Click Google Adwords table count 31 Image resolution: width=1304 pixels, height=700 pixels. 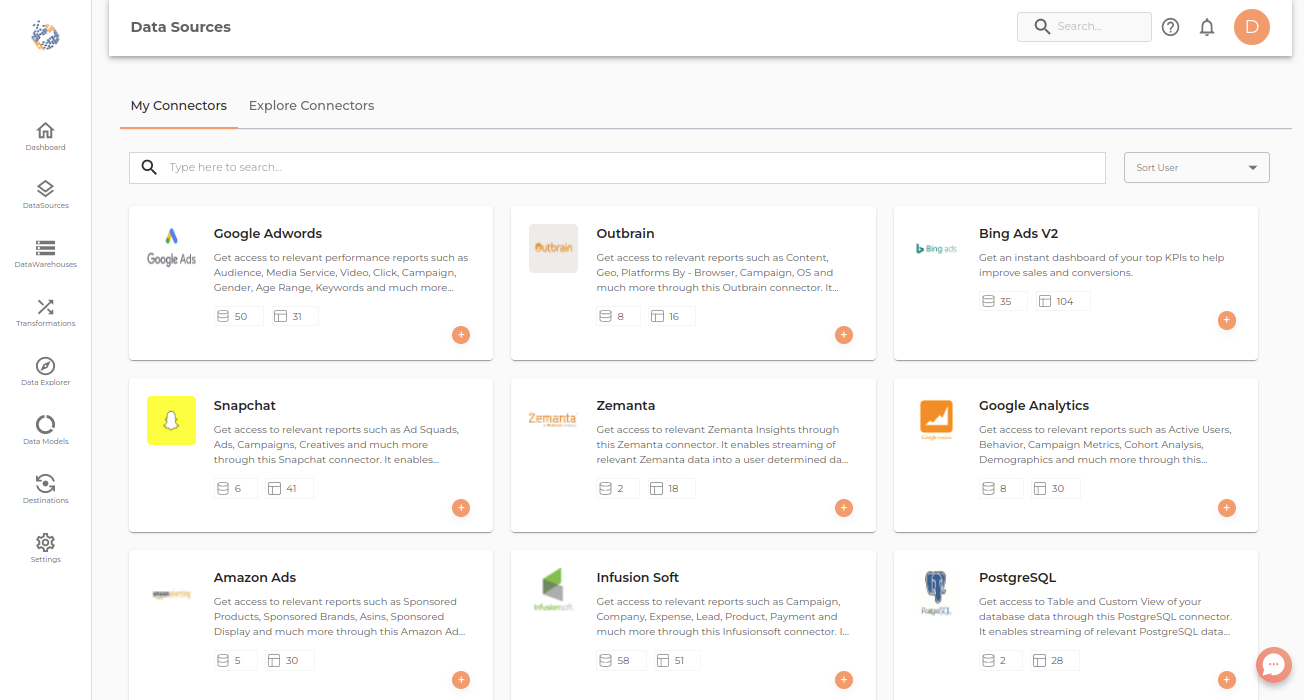294,316
